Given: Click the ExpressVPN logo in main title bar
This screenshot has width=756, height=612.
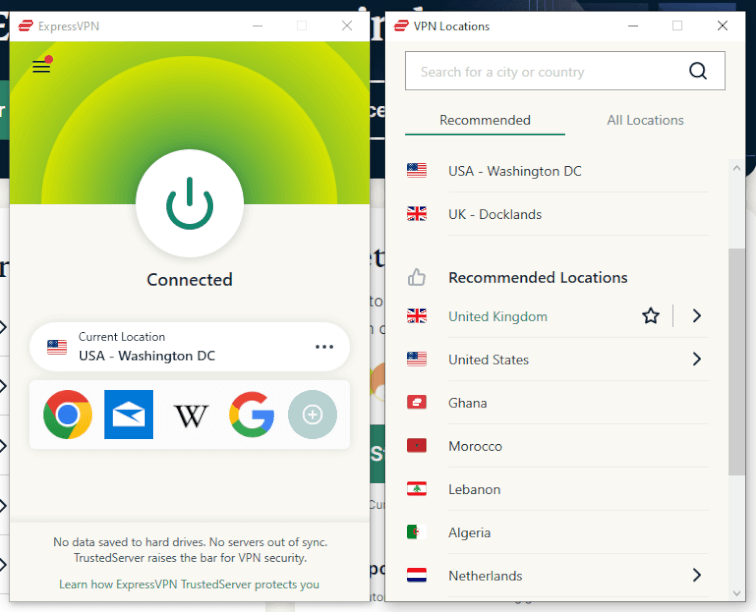Looking at the screenshot, I should [x=26, y=26].
